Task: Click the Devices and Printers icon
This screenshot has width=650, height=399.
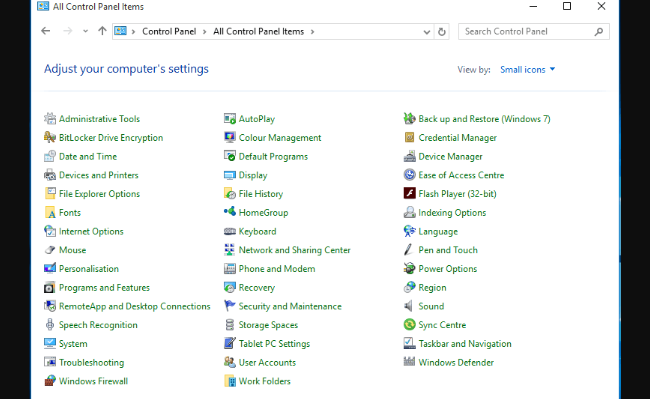Action: pyautogui.click(x=50, y=175)
